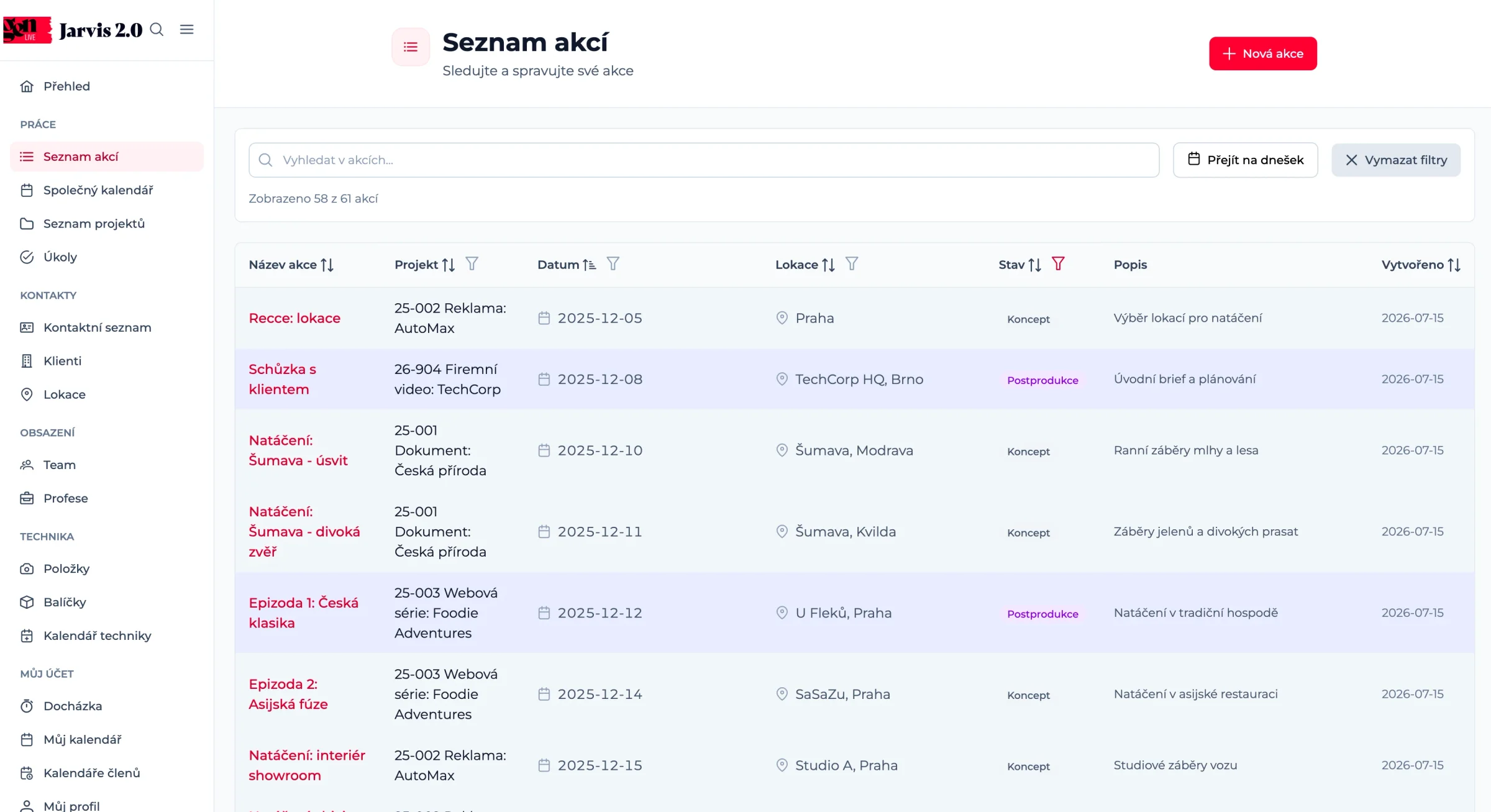Open Klienti in the sidebar
This screenshot has height=812, width=1491.
click(x=107, y=361)
